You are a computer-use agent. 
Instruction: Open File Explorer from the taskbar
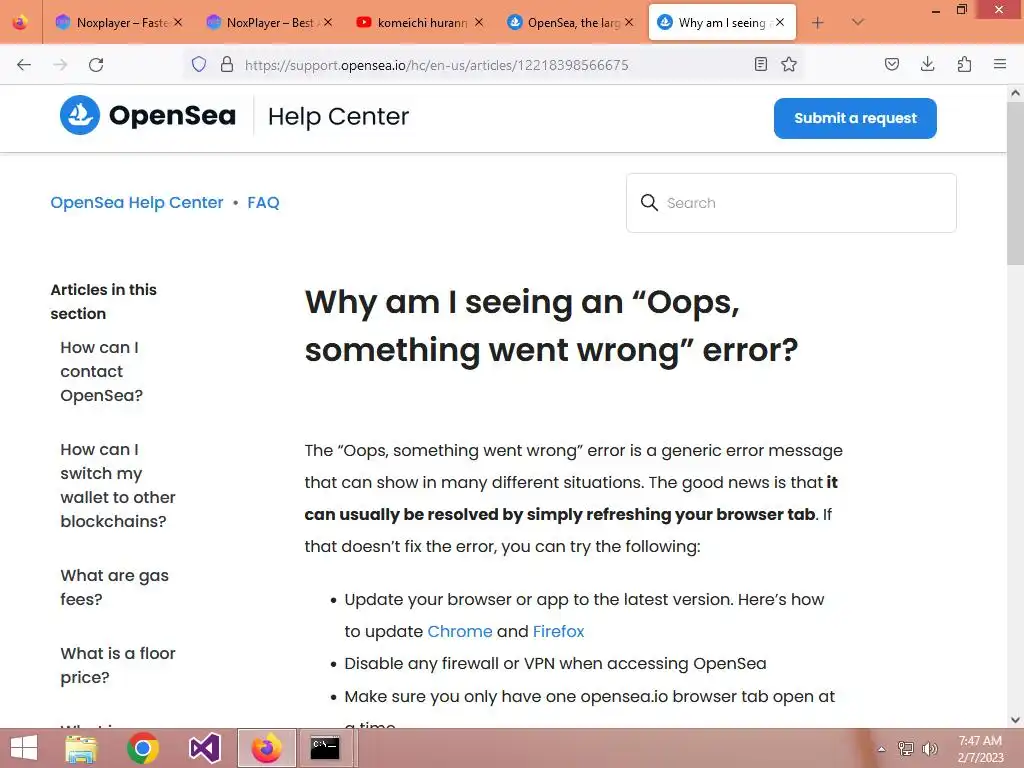pos(81,748)
